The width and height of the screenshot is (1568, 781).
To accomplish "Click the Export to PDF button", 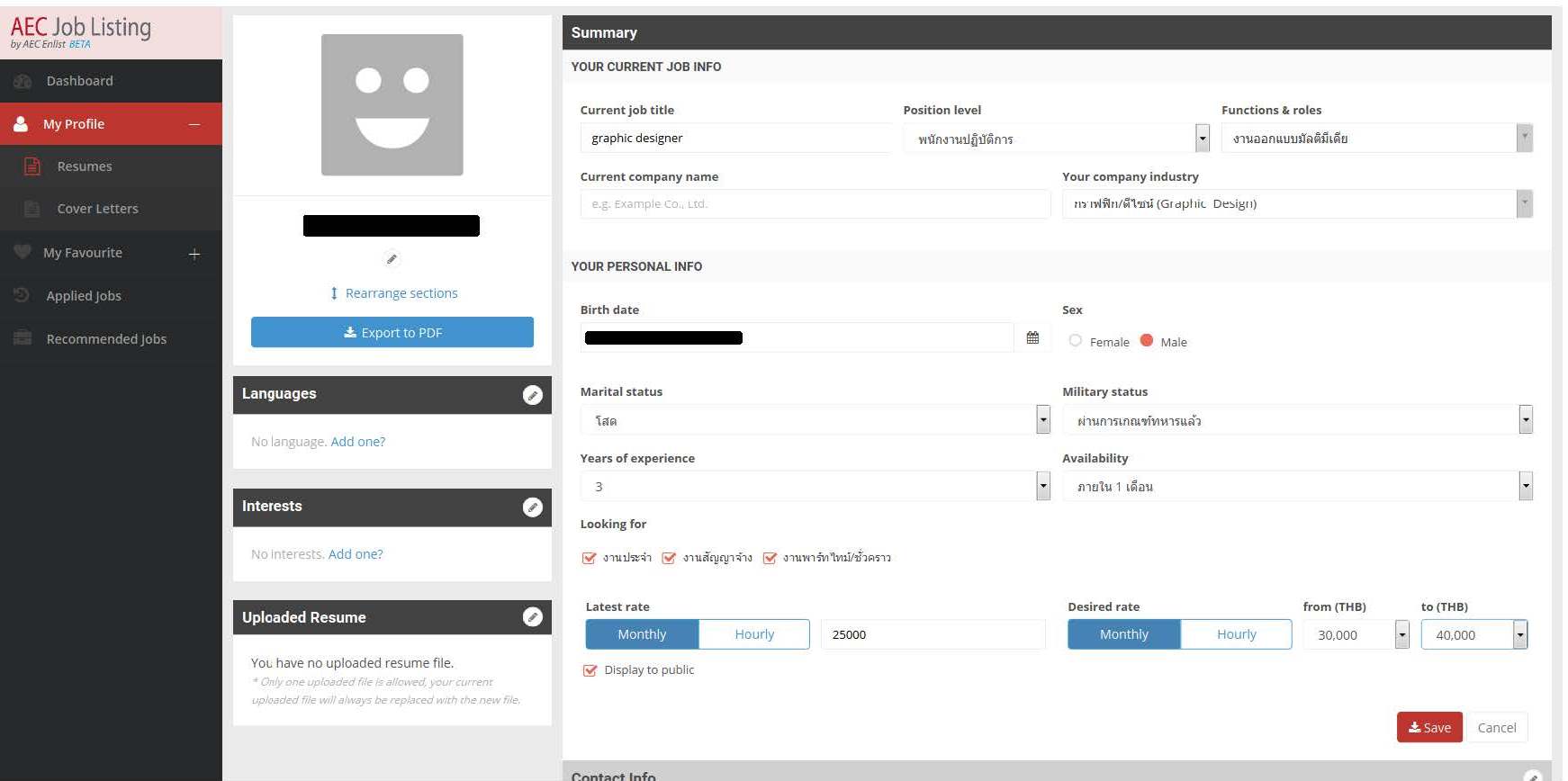I will pyautogui.click(x=392, y=332).
